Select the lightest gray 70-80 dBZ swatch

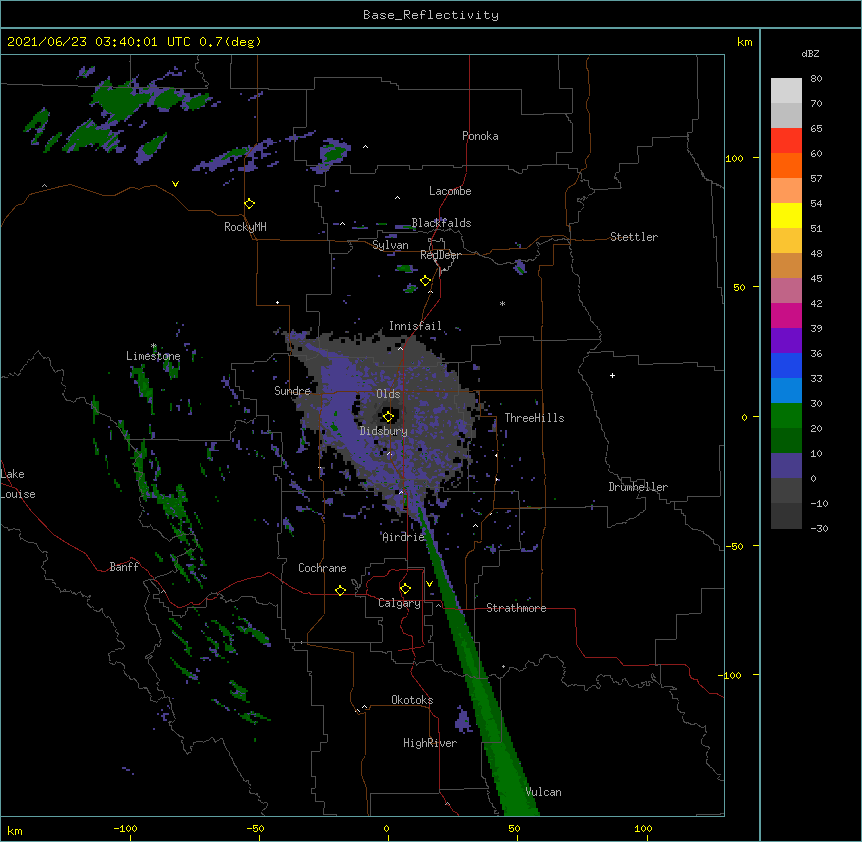786,90
